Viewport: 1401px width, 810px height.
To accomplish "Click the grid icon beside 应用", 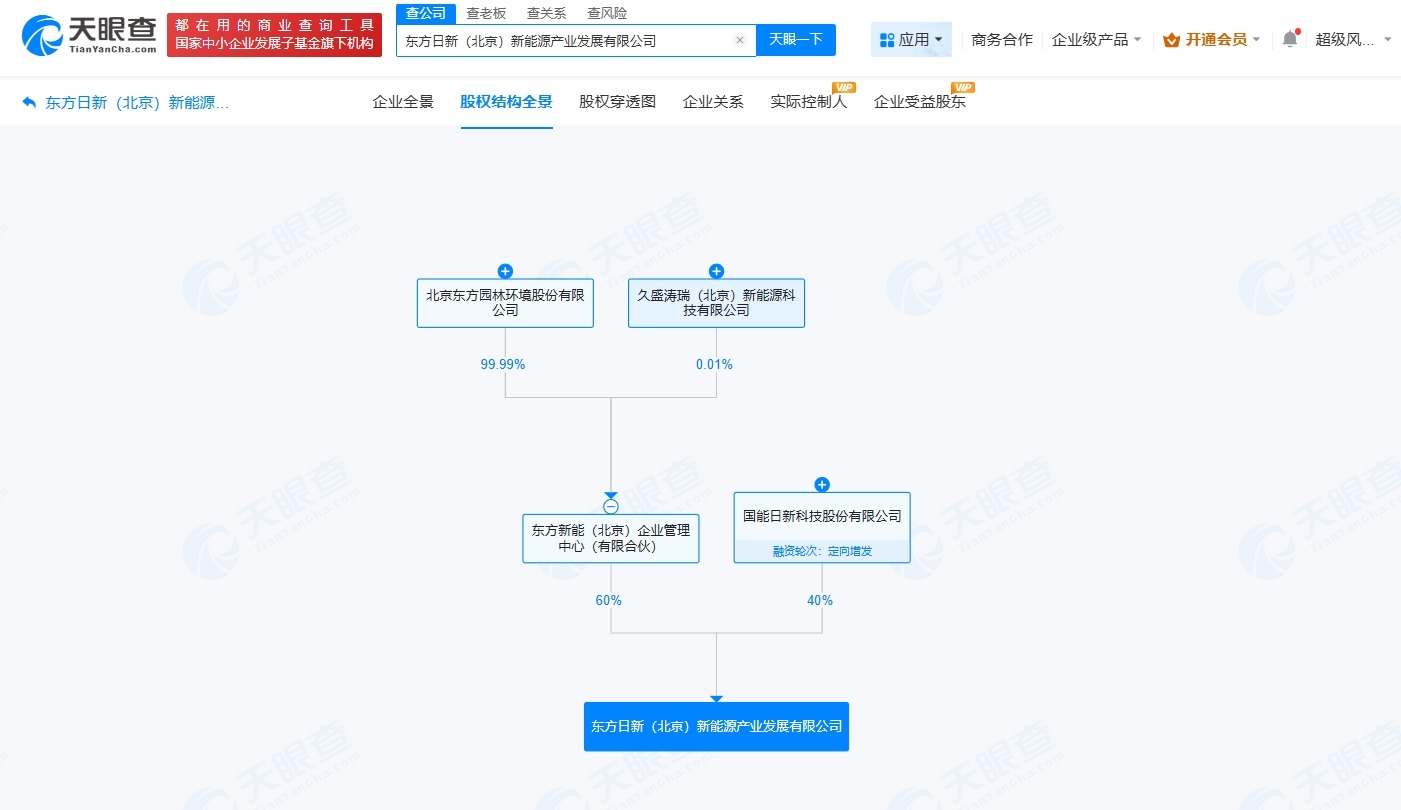I will 886,38.
